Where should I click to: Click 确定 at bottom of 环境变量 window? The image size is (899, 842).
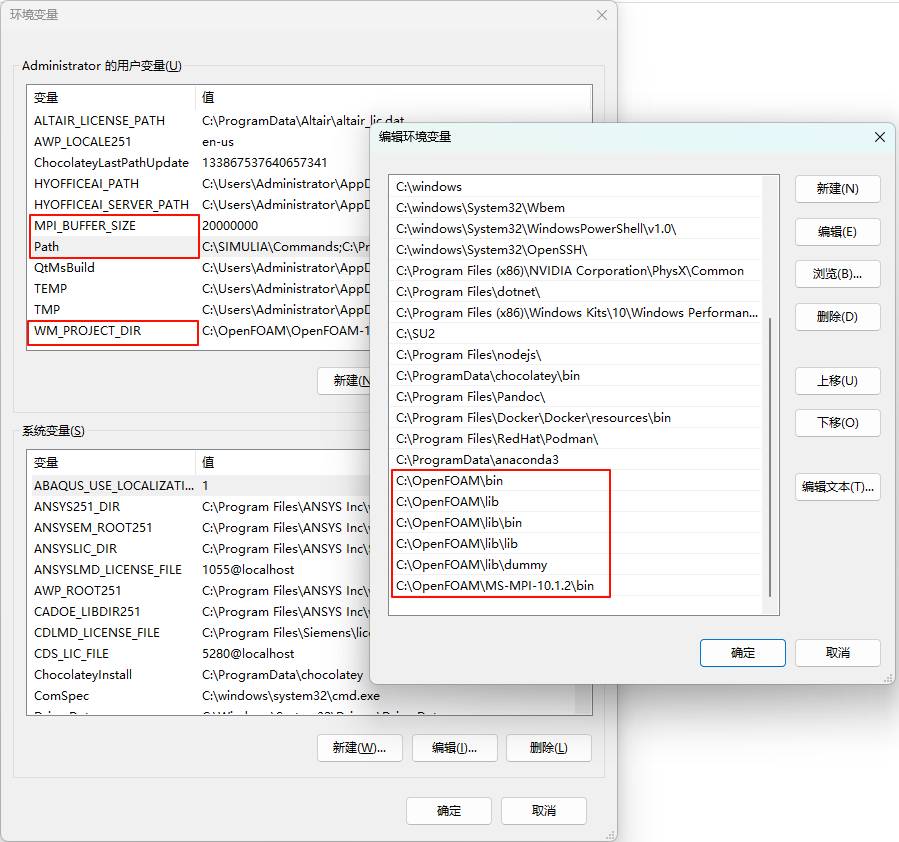448,810
